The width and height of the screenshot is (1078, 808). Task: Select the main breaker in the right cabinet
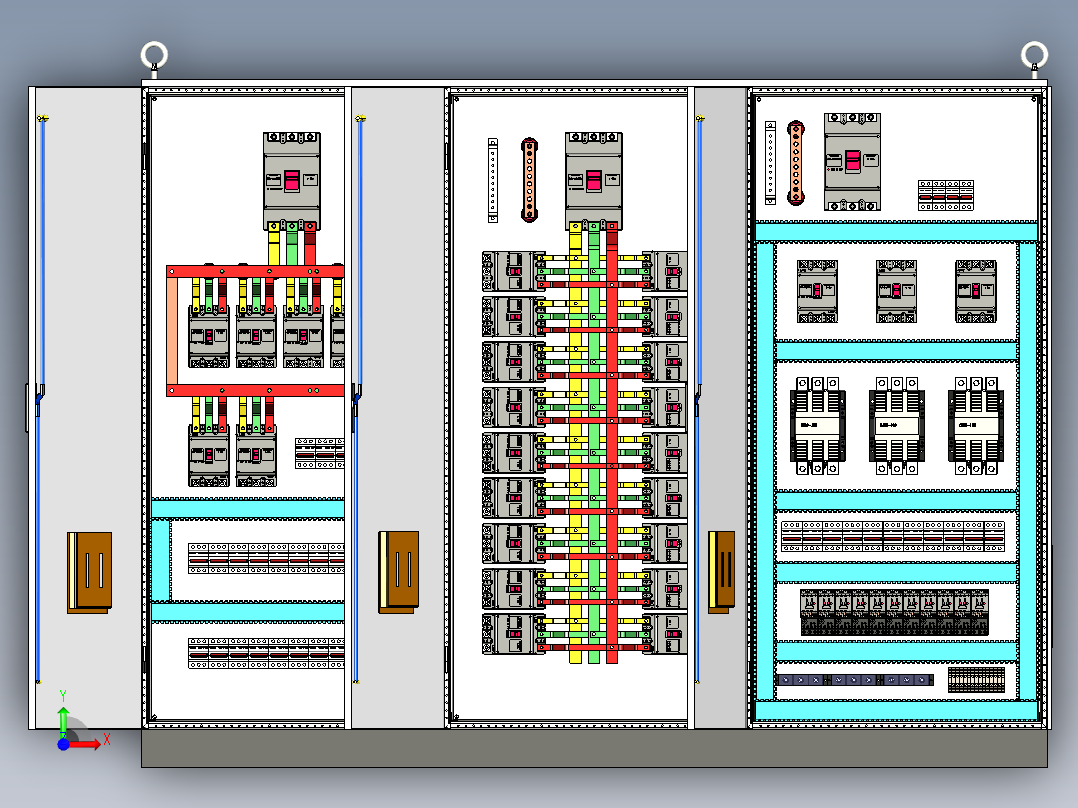[852, 162]
